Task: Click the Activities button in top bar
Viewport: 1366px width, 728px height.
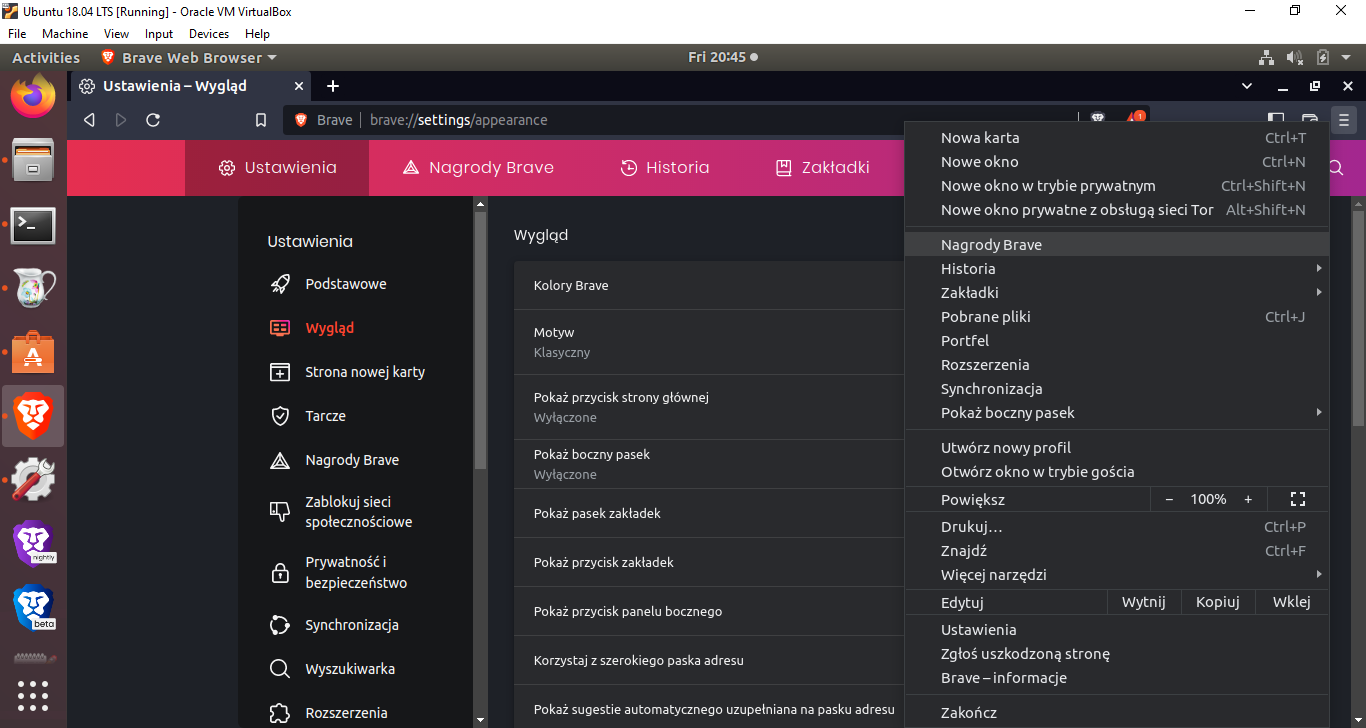Action: coord(46,58)
